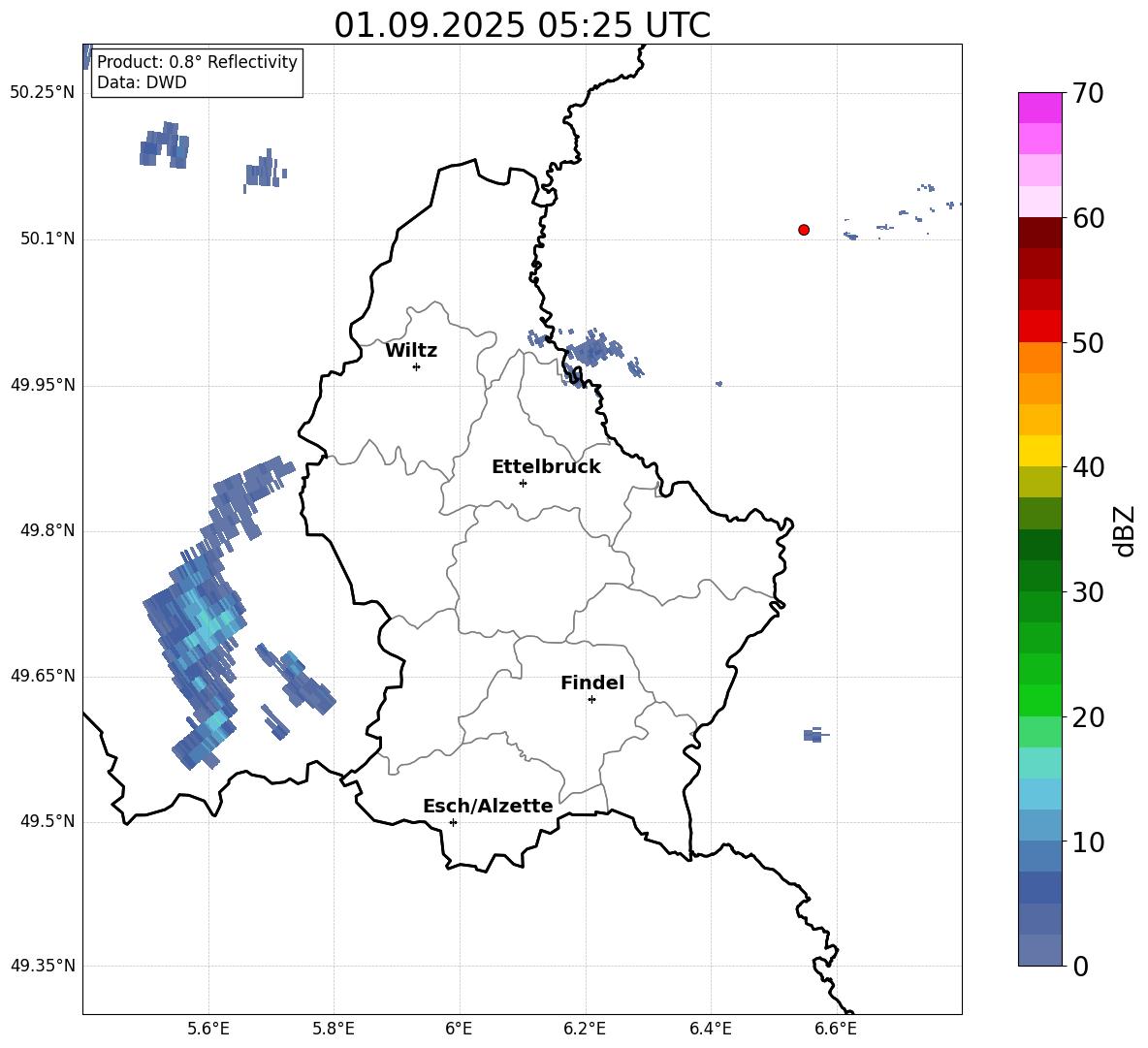Click the 30 tick label on colorbar
Screen dimensions: 1148x1048
[x=1087, y=592]
